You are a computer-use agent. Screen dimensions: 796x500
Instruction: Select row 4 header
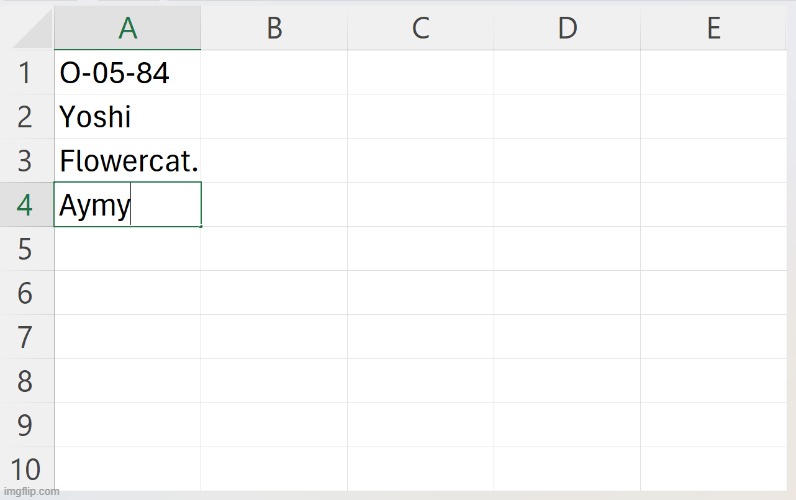coord(25,205)
